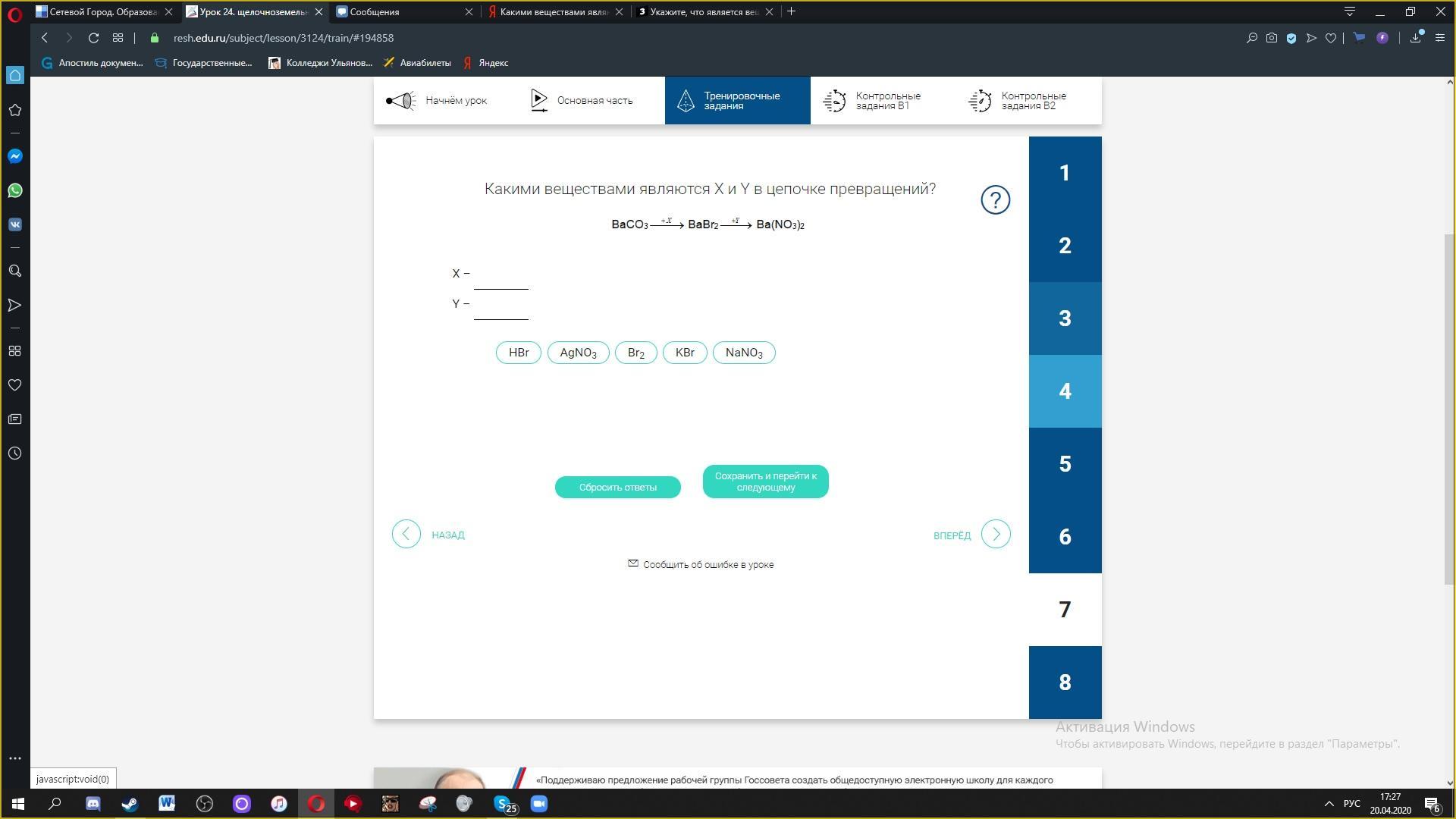Open VK in the Opera sidebar
The image size is (1456, 819).
tap(15, 224)
